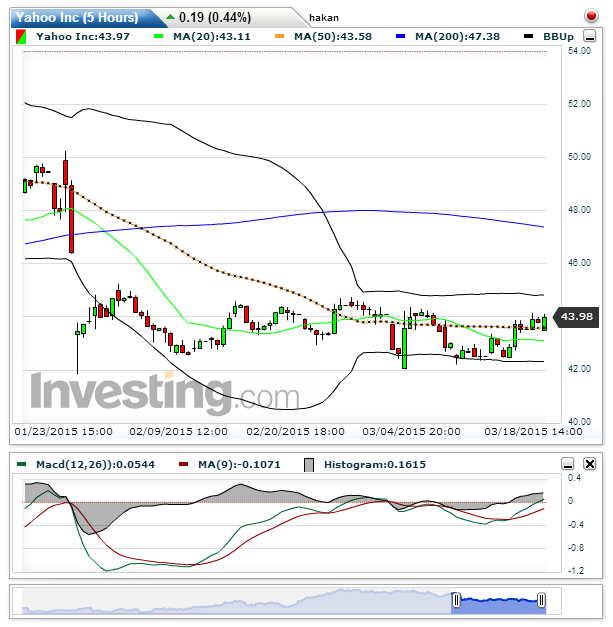Select the hakan tab
Image resolution: width=613 pixels, height=627 pixels.
tap(324, 18)
